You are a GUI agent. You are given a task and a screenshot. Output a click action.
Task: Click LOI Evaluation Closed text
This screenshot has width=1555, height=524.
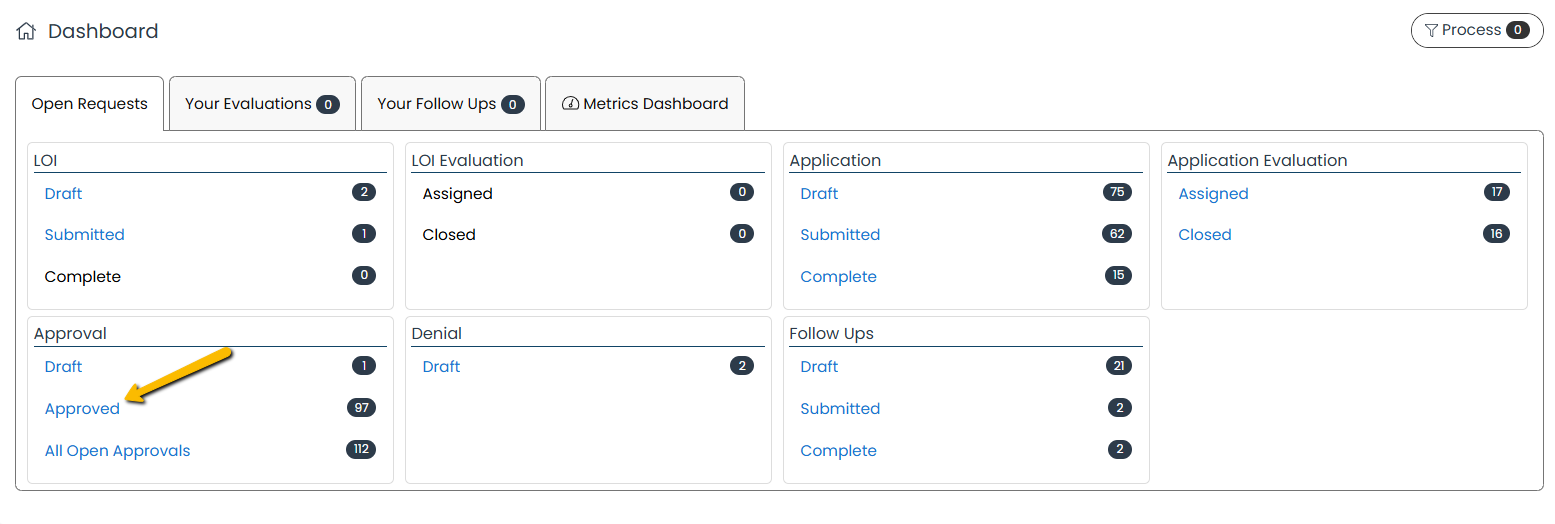449,235
